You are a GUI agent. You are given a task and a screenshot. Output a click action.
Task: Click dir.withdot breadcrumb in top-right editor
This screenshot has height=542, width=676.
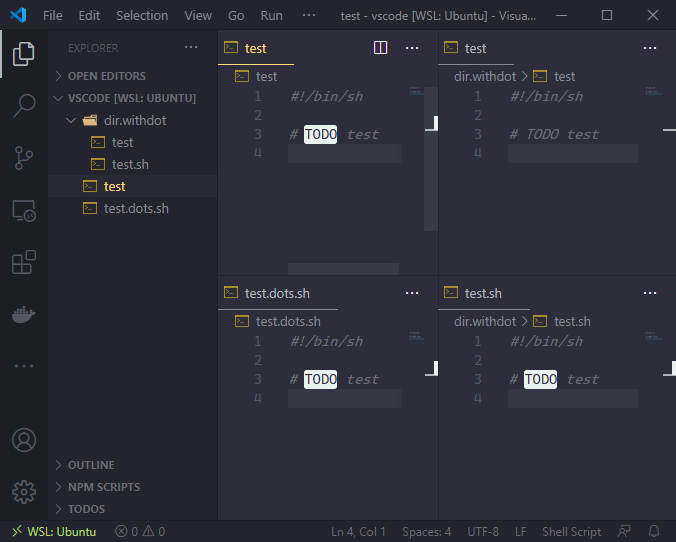point(485,76)
